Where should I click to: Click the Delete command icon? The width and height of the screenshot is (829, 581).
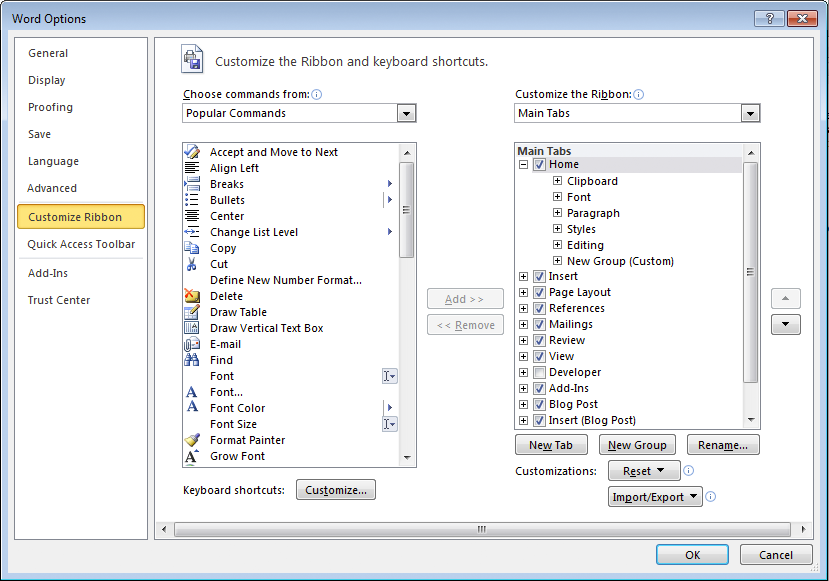coord(192,295)
